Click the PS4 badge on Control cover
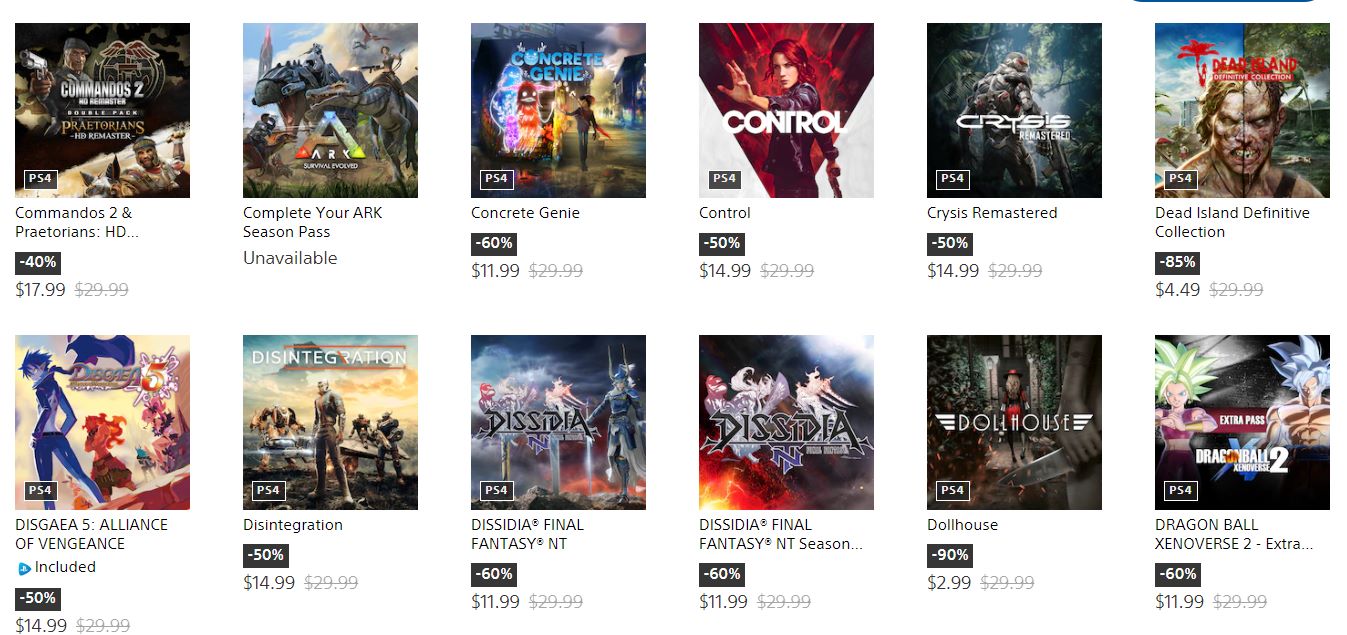The width and height of the screenshot is (1347, 635). point(724,179)
